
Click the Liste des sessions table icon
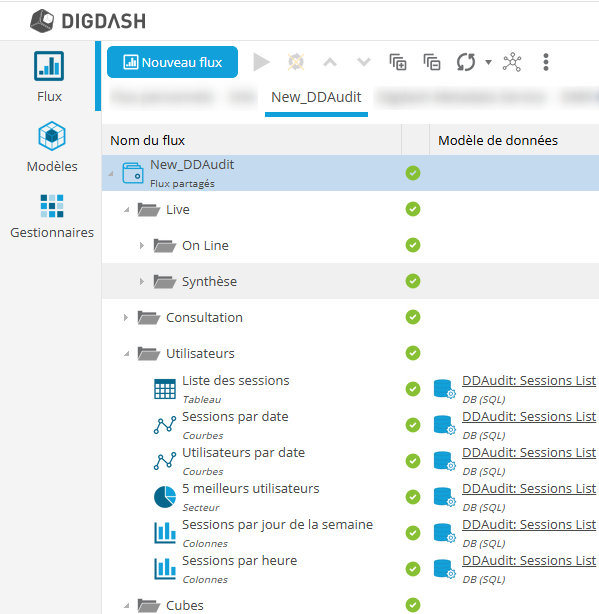[165, 389]
